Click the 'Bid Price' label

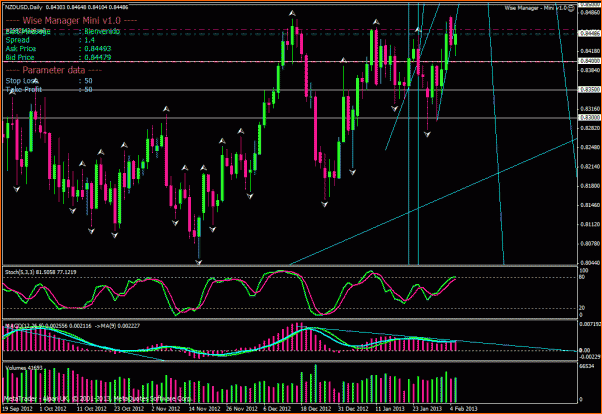(x=20, y=57)
